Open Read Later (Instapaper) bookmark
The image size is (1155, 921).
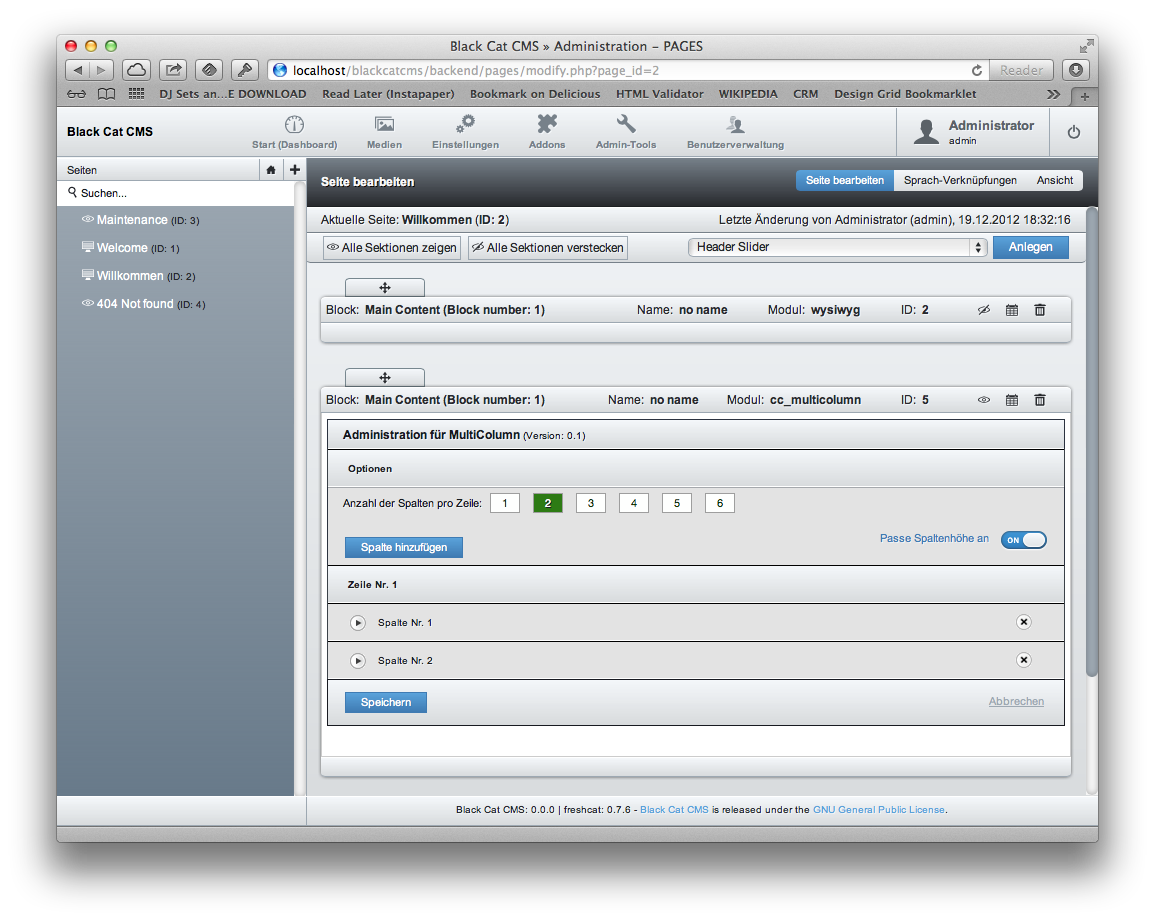(x=388, y=94)
